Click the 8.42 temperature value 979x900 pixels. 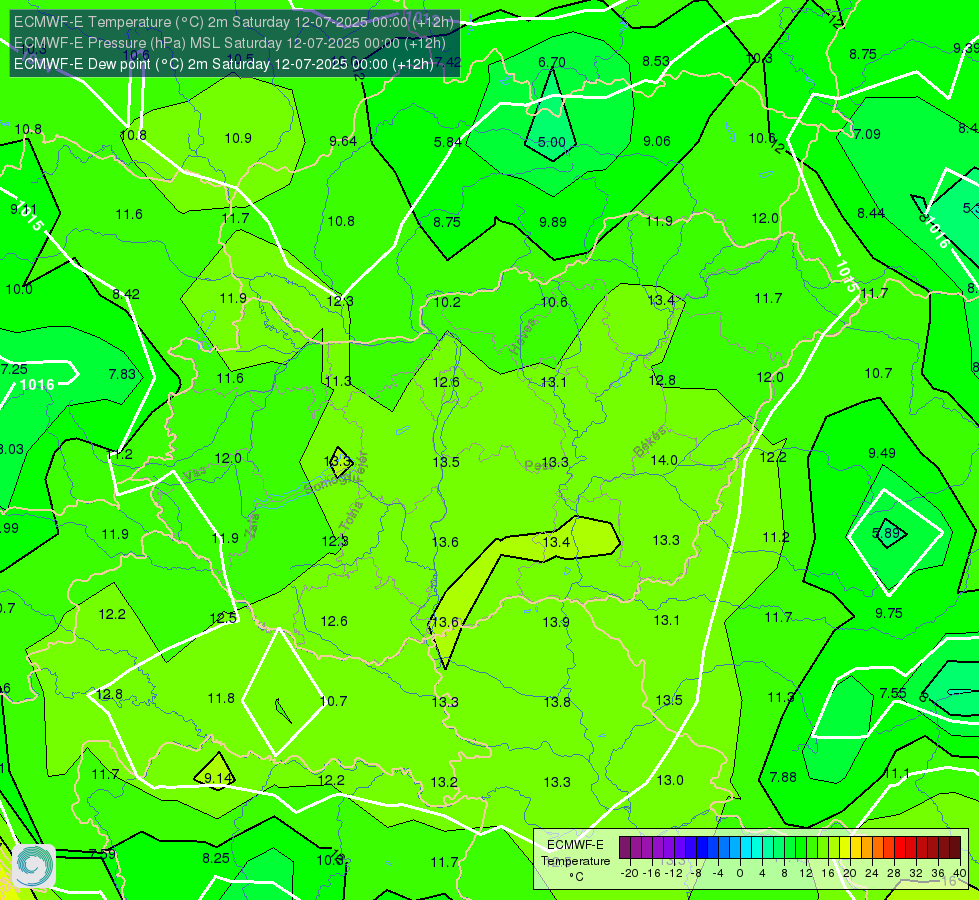(126, 294)
